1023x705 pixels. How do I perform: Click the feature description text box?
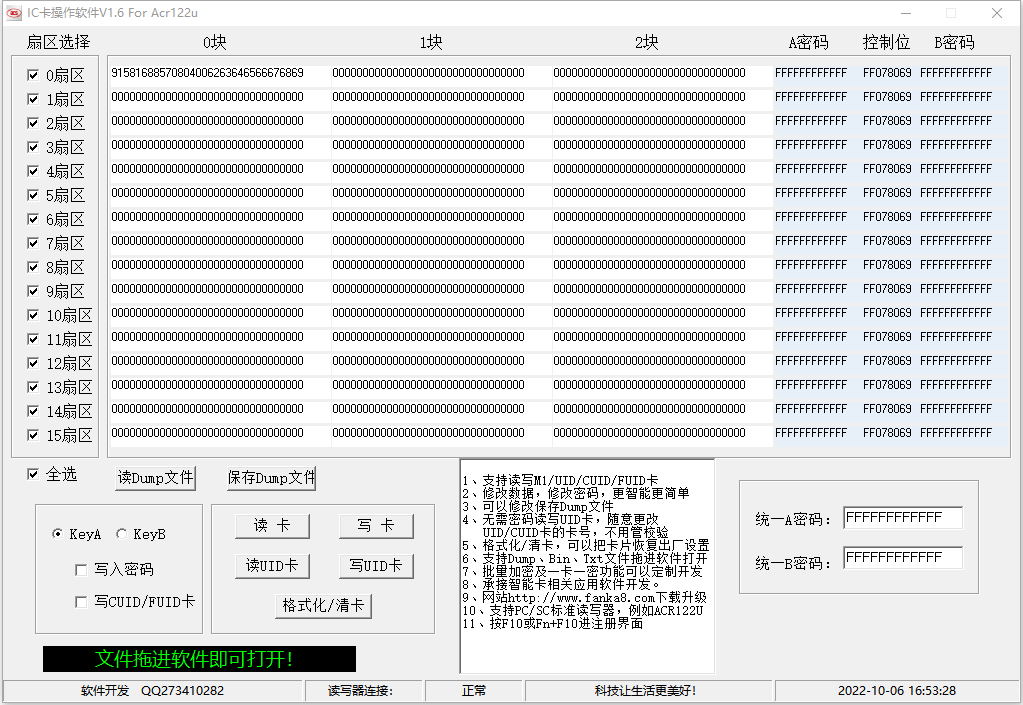(587, 566)
